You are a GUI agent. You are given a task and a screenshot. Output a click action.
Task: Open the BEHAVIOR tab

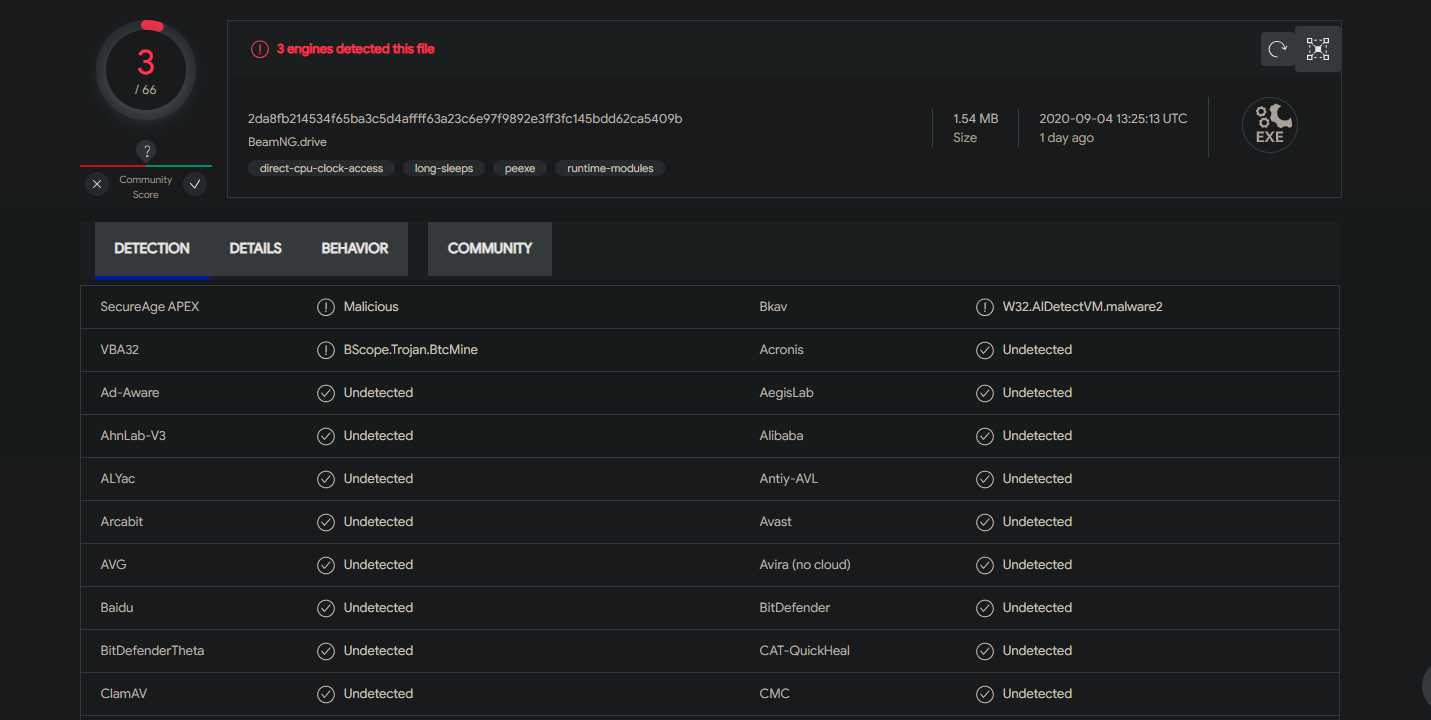click(355, 249)
